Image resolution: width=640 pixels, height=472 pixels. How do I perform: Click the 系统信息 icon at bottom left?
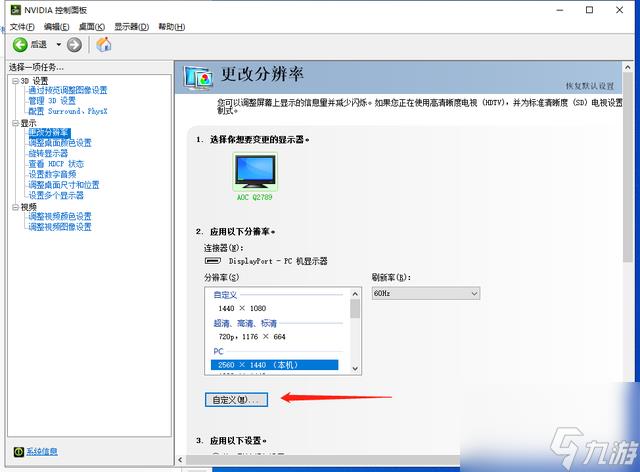tap(18, 451)
